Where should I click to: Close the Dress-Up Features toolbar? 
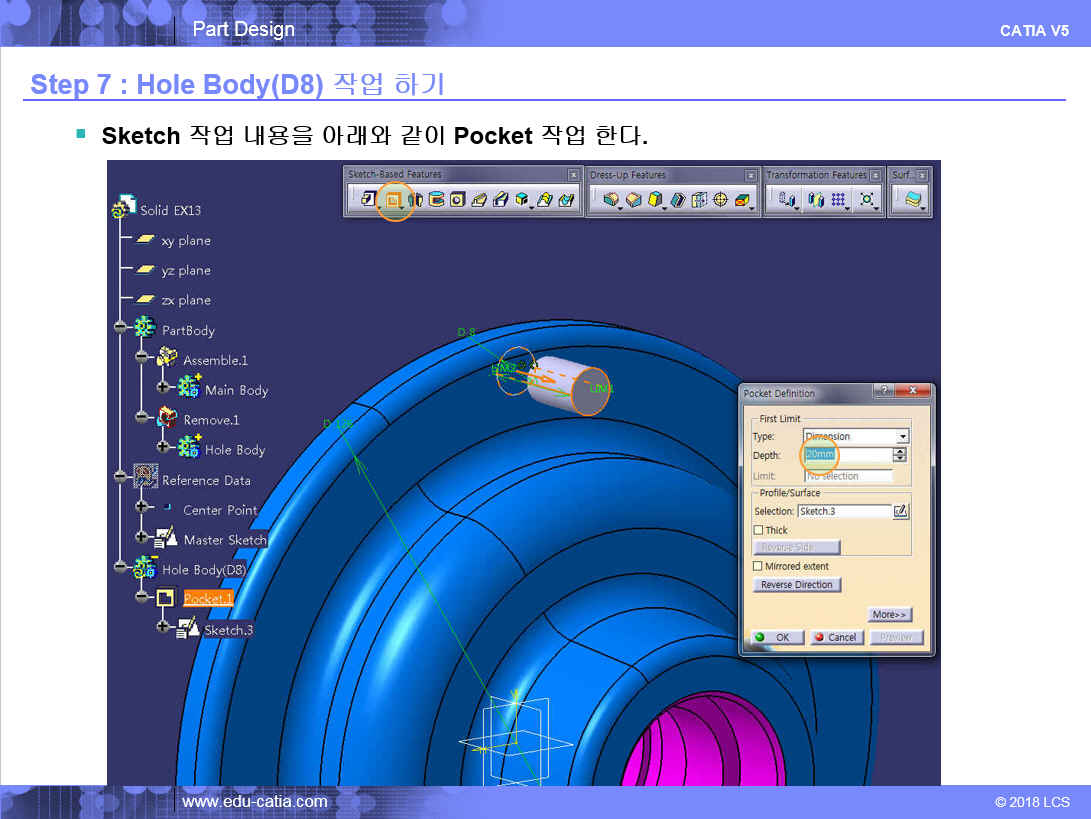(750, 175)
